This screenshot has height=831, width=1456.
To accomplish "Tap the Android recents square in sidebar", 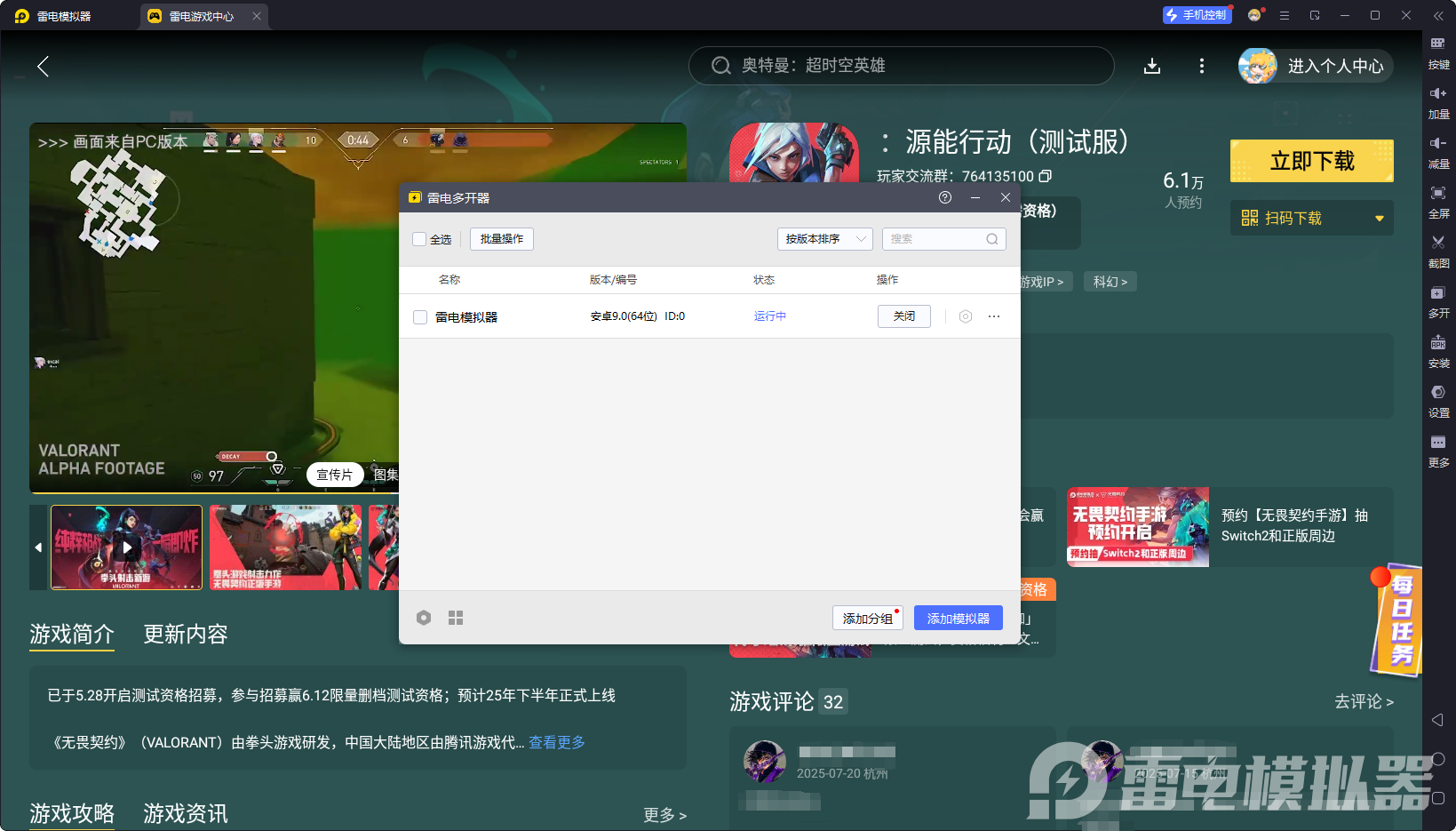I will click(x=1438, y=798).
